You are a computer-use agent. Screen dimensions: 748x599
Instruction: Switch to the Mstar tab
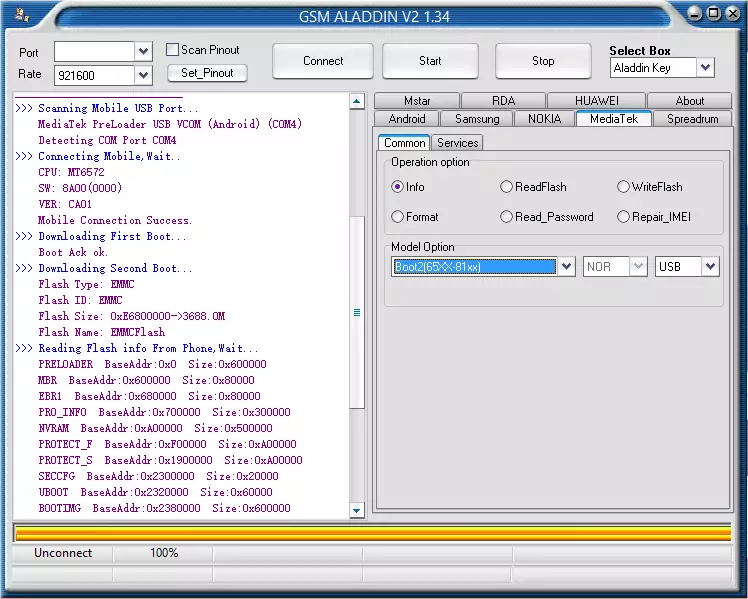416,101
